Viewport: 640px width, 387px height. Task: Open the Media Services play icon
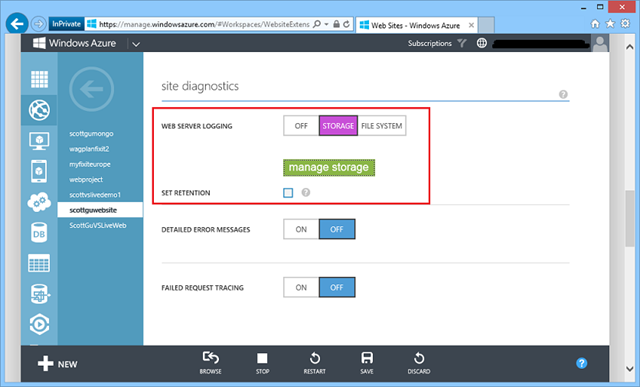[x=39, y=325]
